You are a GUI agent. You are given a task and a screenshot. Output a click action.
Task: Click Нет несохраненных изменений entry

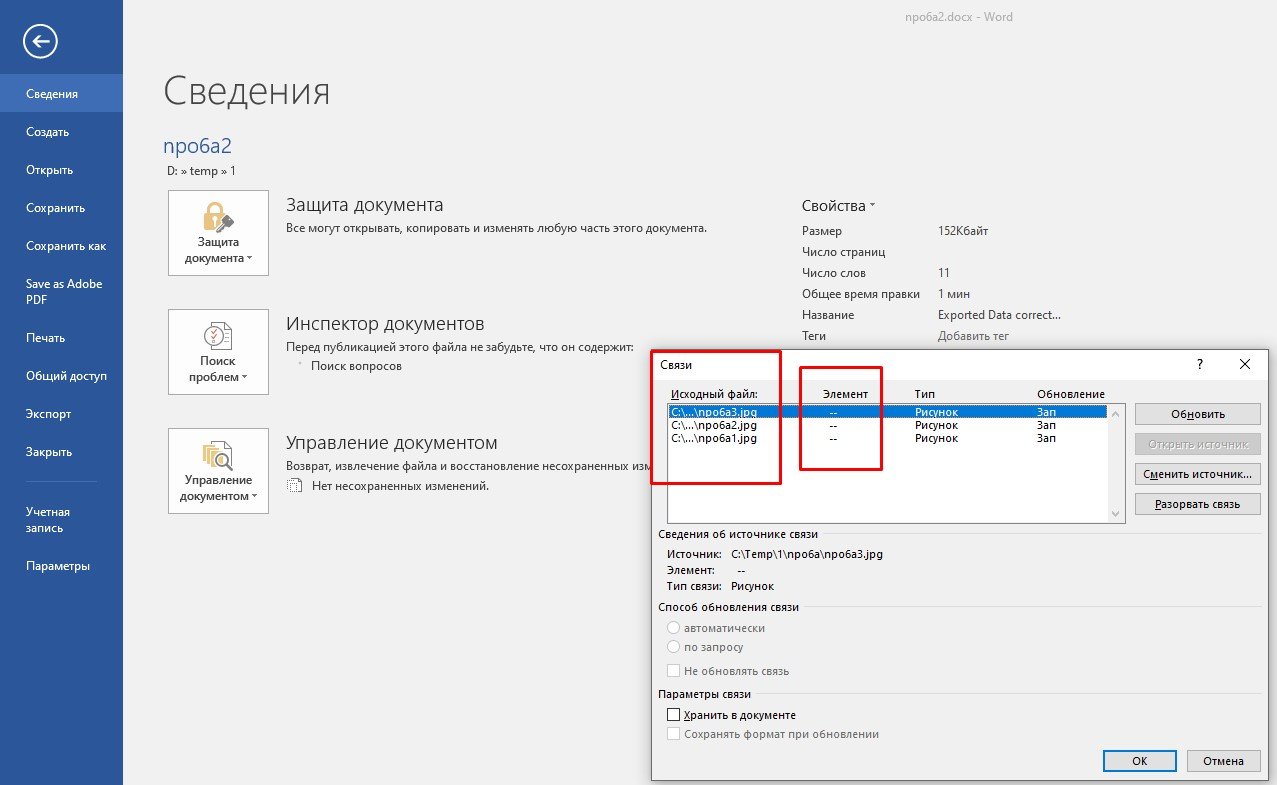[x=399, y=486]
